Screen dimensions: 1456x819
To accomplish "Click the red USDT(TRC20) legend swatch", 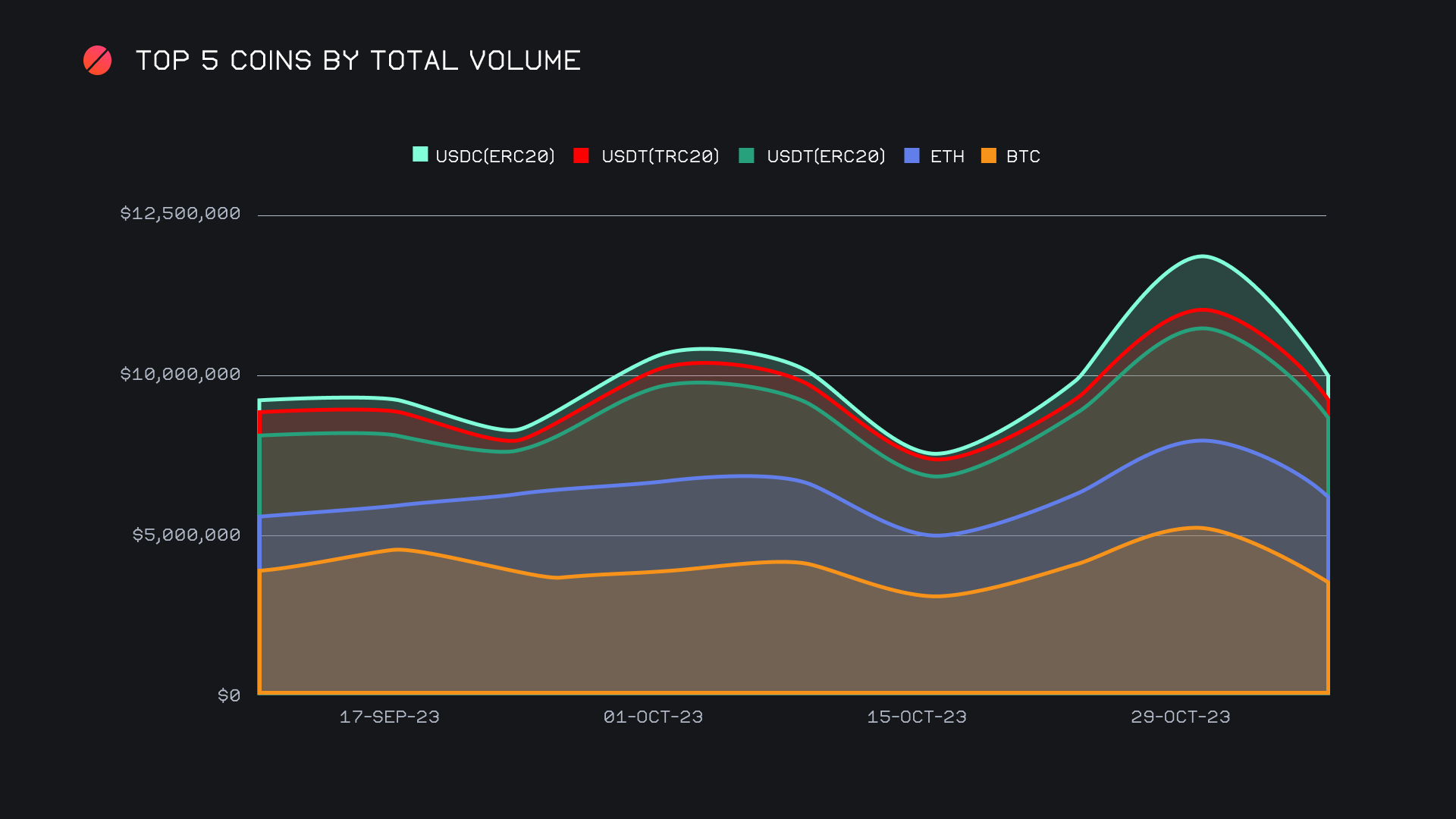I will click(582, 155).
